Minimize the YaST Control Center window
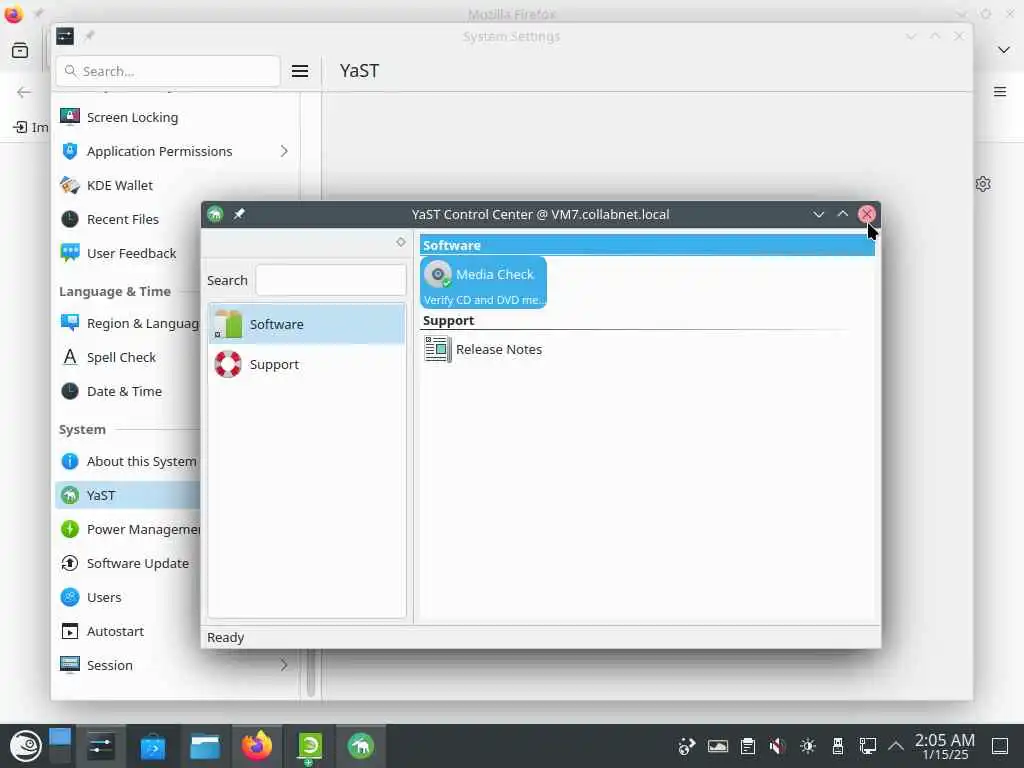The width and height of the screenshot is (1024, 768). coord(818,214)
